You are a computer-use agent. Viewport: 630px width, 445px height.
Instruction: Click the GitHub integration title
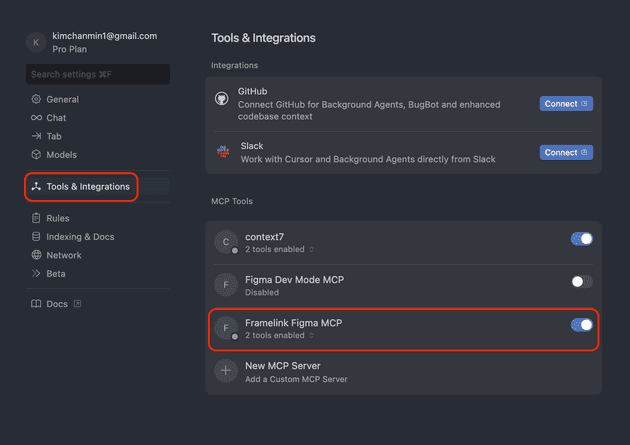coord(252,91)
